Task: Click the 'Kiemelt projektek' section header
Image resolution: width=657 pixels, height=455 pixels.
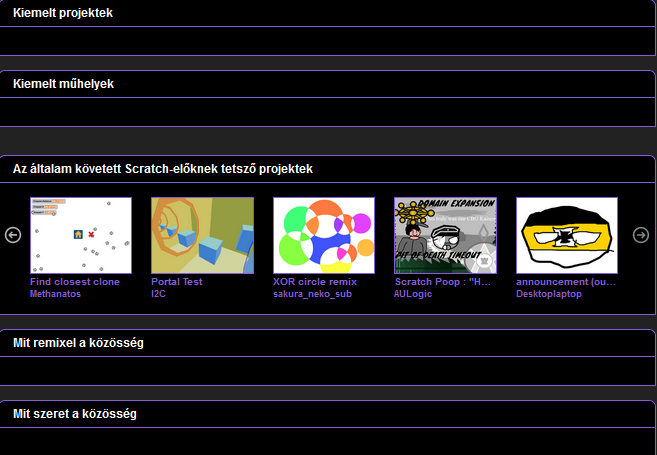Action: coord(63,14)
